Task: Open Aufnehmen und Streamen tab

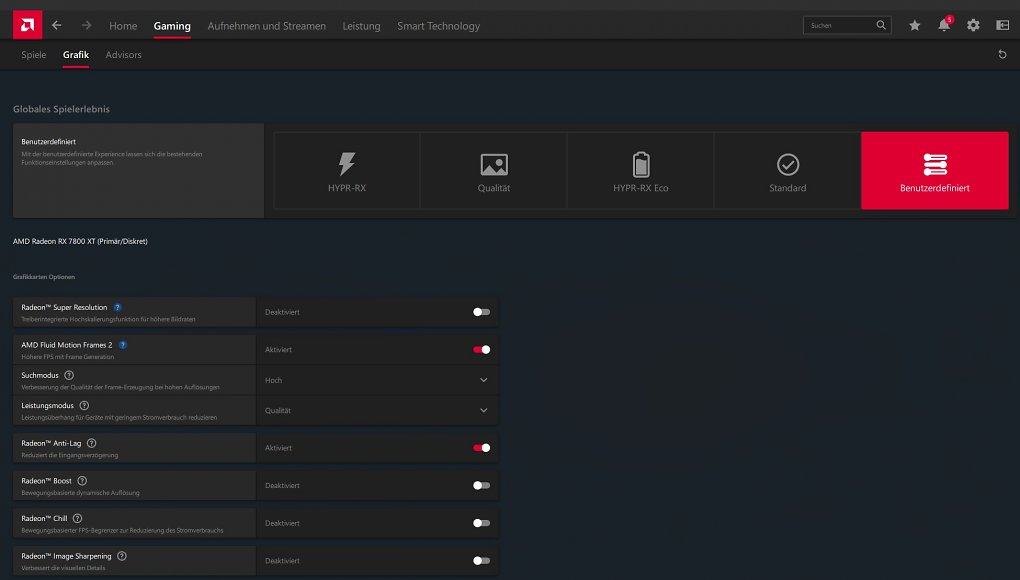Action: [x=267, y=26]
